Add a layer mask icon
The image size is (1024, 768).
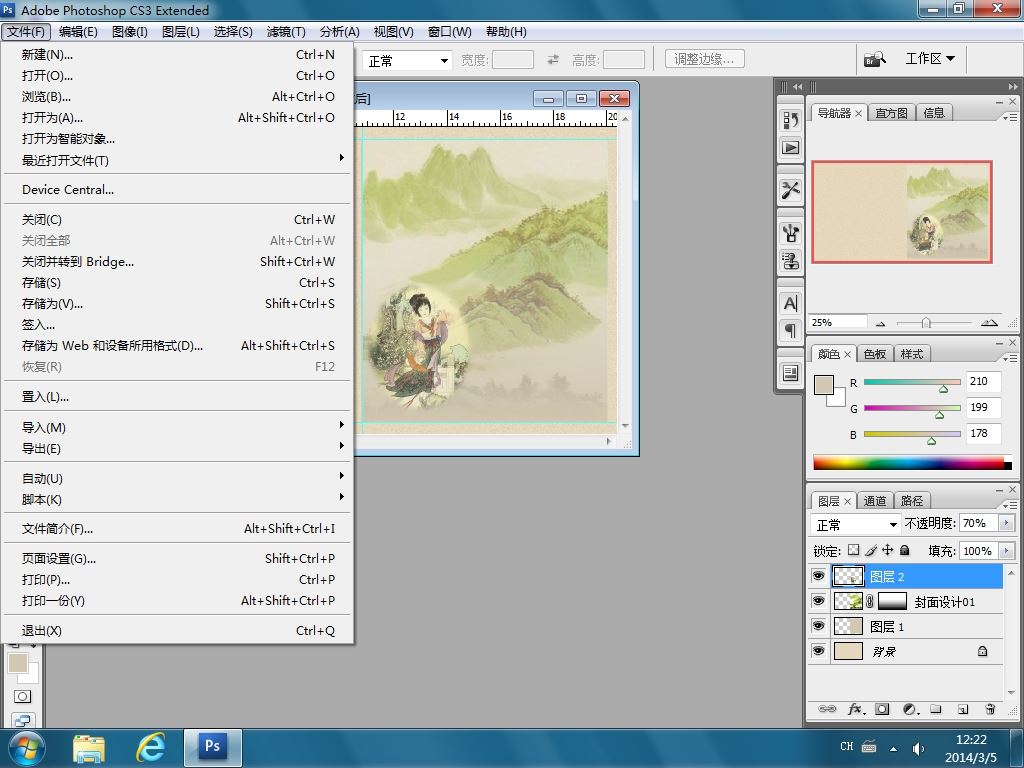click(882, 709)
